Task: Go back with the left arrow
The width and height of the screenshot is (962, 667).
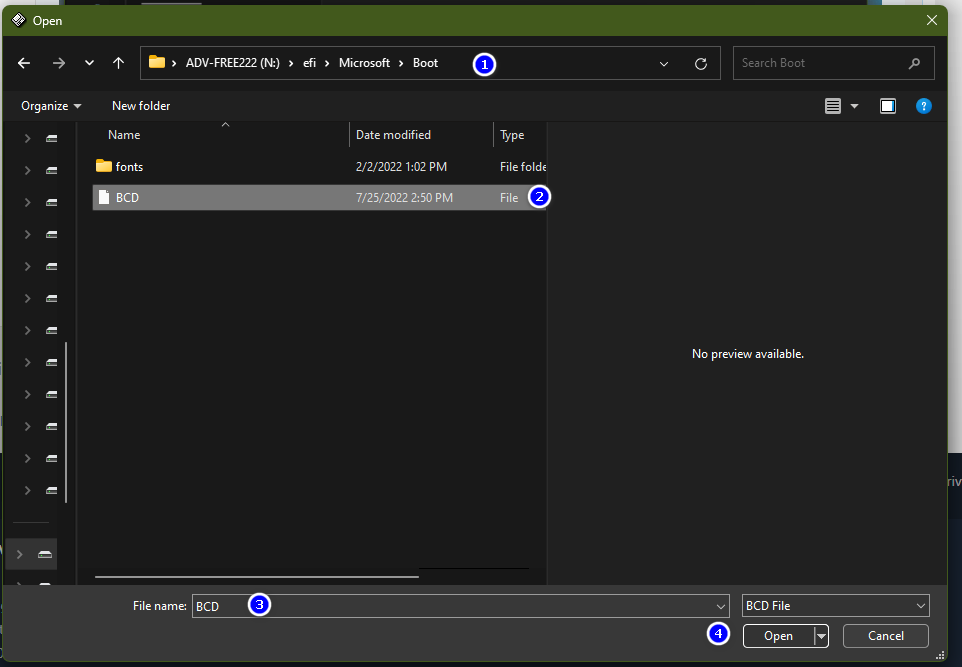Action: click(24, 63)
